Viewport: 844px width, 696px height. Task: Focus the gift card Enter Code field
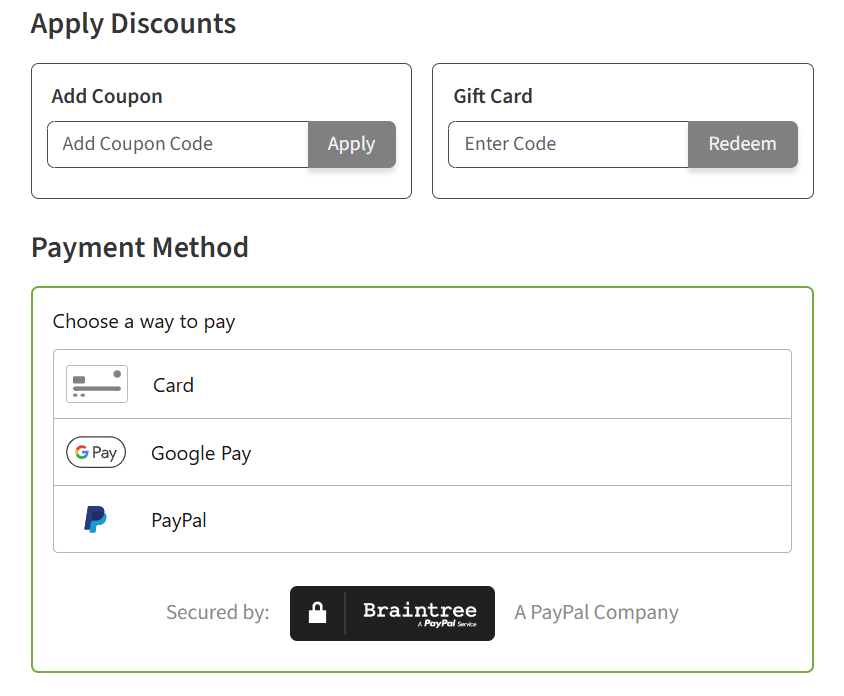pyautogui.click(x=568, y=144)
